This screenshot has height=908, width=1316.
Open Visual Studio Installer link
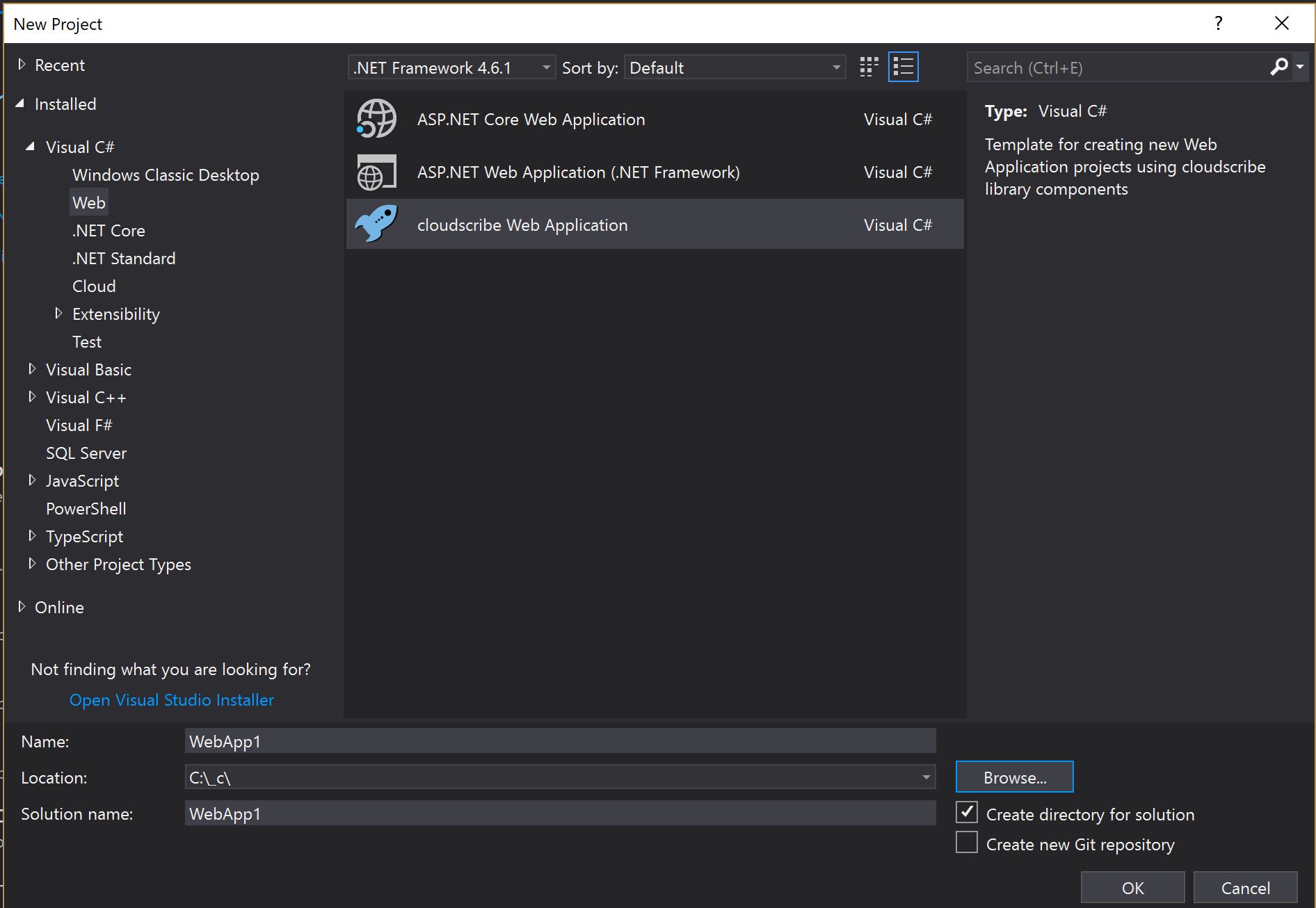[x=172, y=699]
